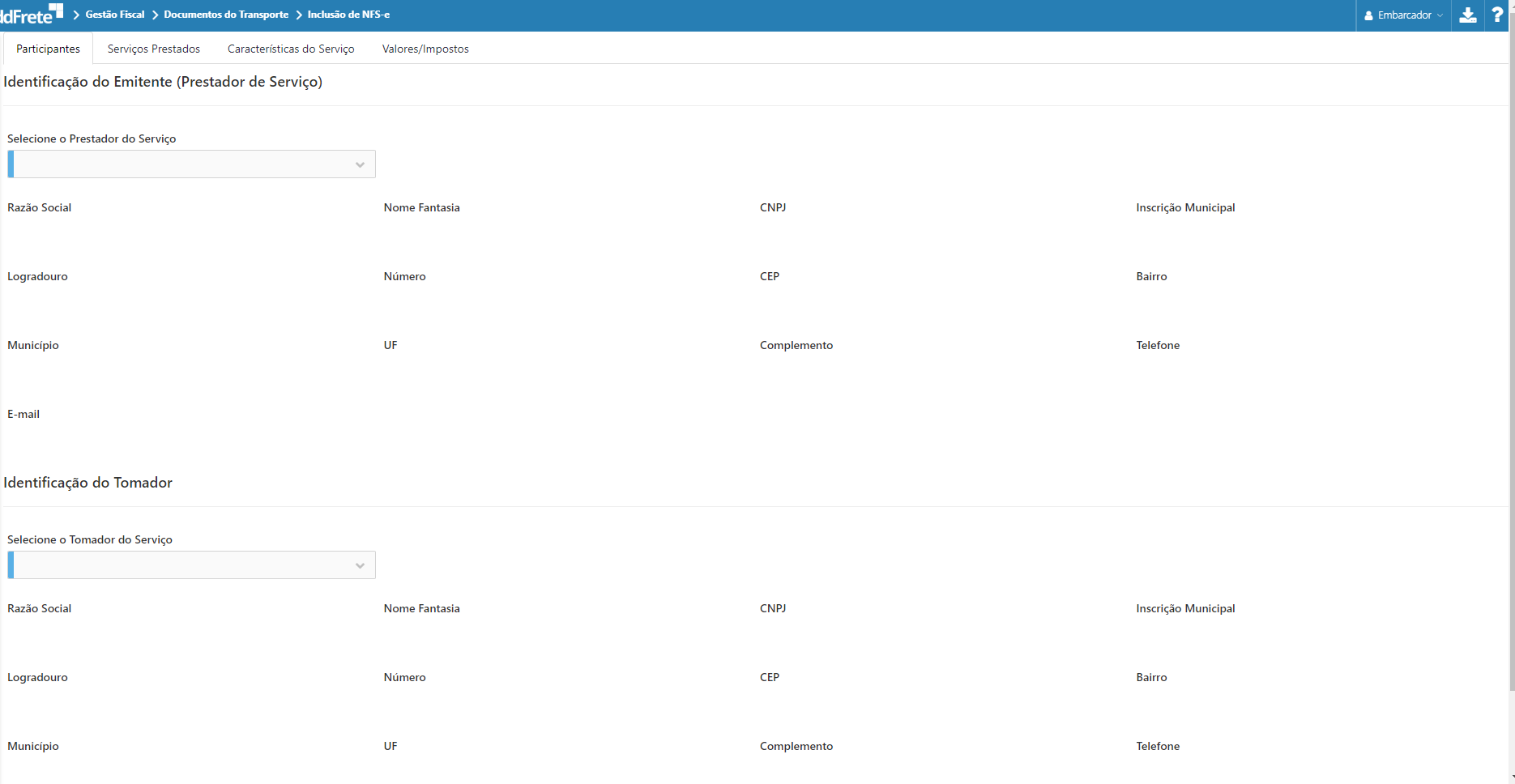Click Bairro label in Tomador section
The height and width of the screenshot is (784, 1515).
pos(1151,677)
